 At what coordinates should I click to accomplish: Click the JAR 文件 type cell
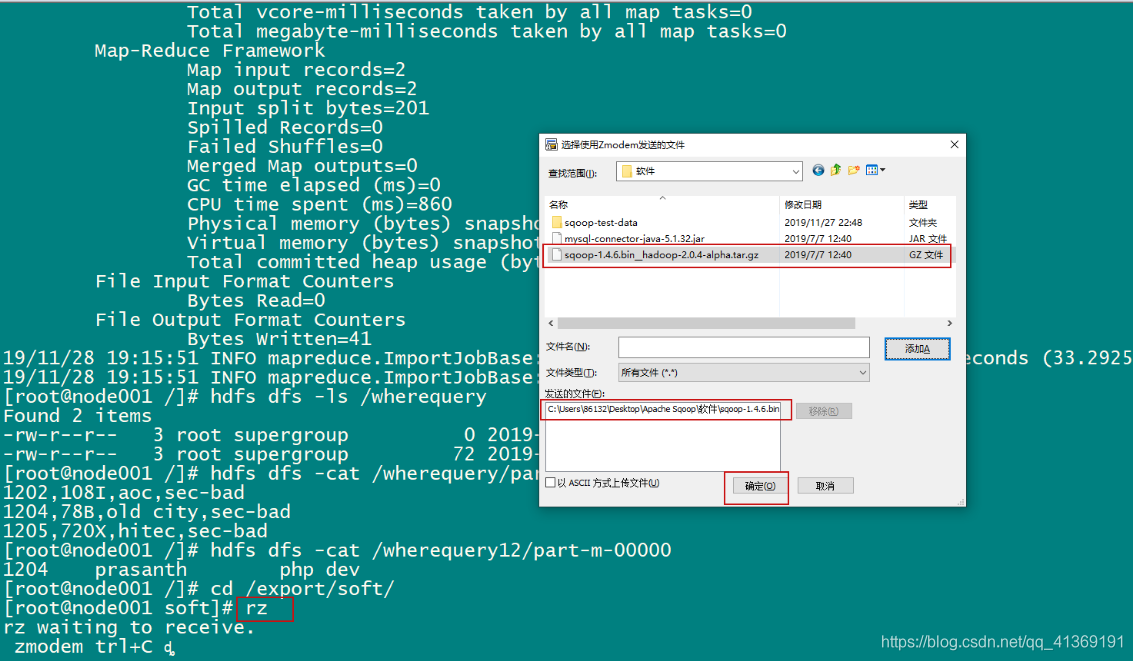(928, 238)
